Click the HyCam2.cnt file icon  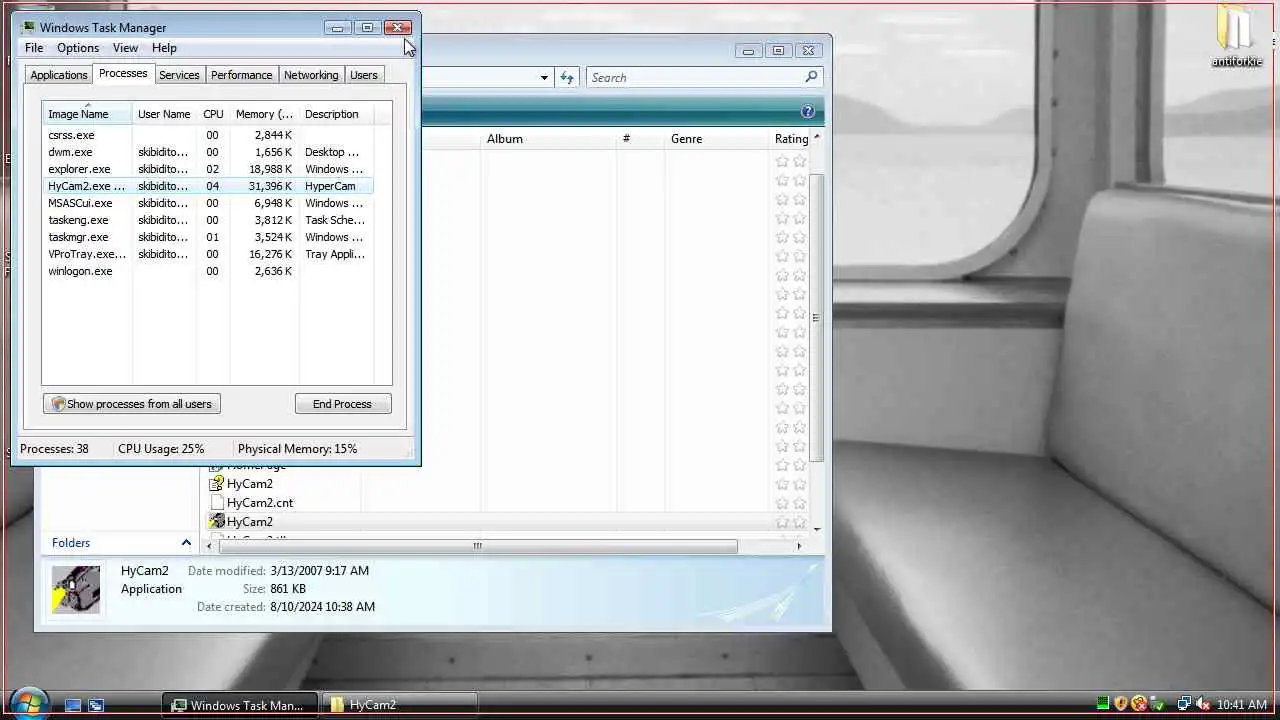[216, 503]
